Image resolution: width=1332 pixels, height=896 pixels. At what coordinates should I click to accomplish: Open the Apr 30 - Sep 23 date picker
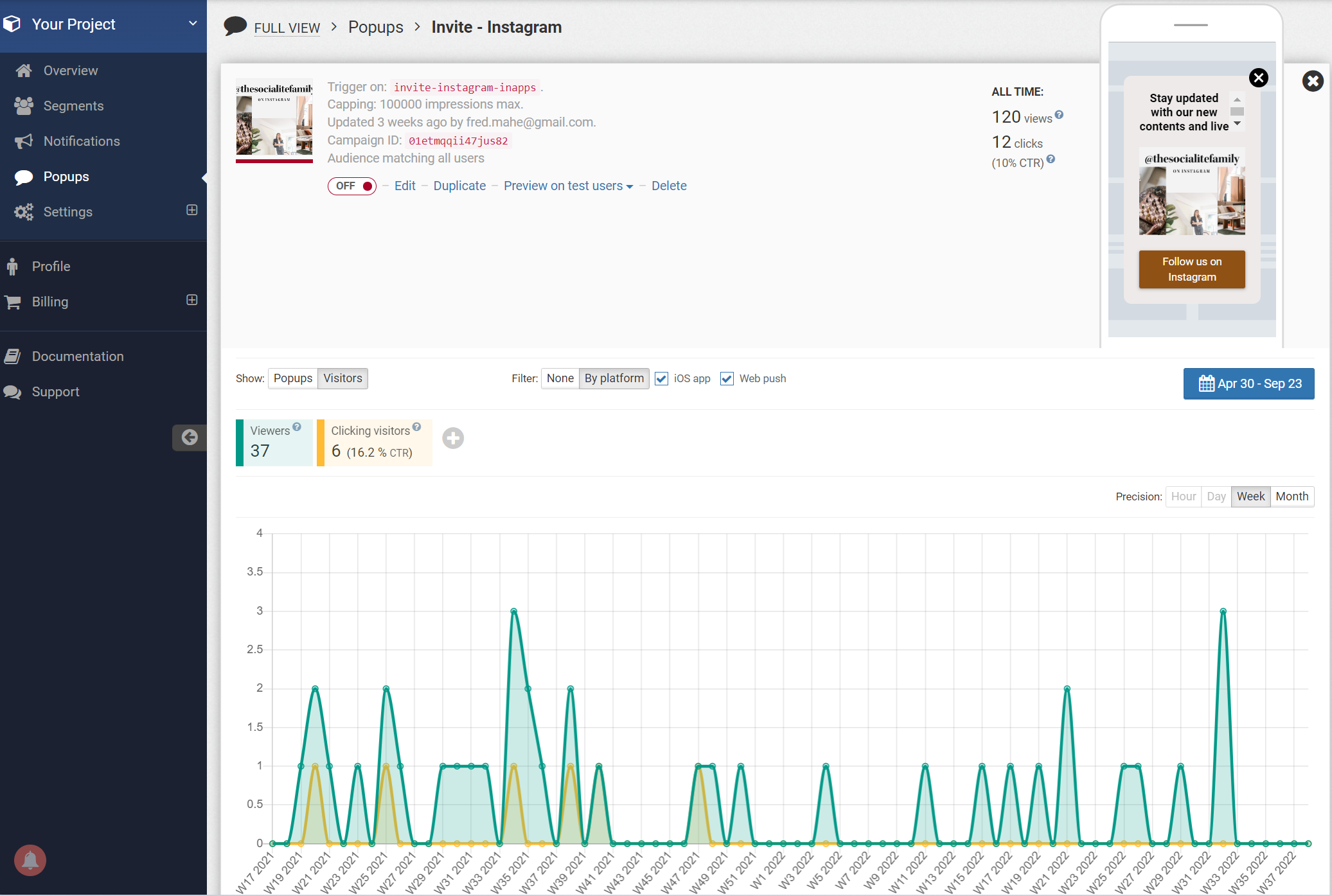pyautogui.click(x=1248, y=383)
